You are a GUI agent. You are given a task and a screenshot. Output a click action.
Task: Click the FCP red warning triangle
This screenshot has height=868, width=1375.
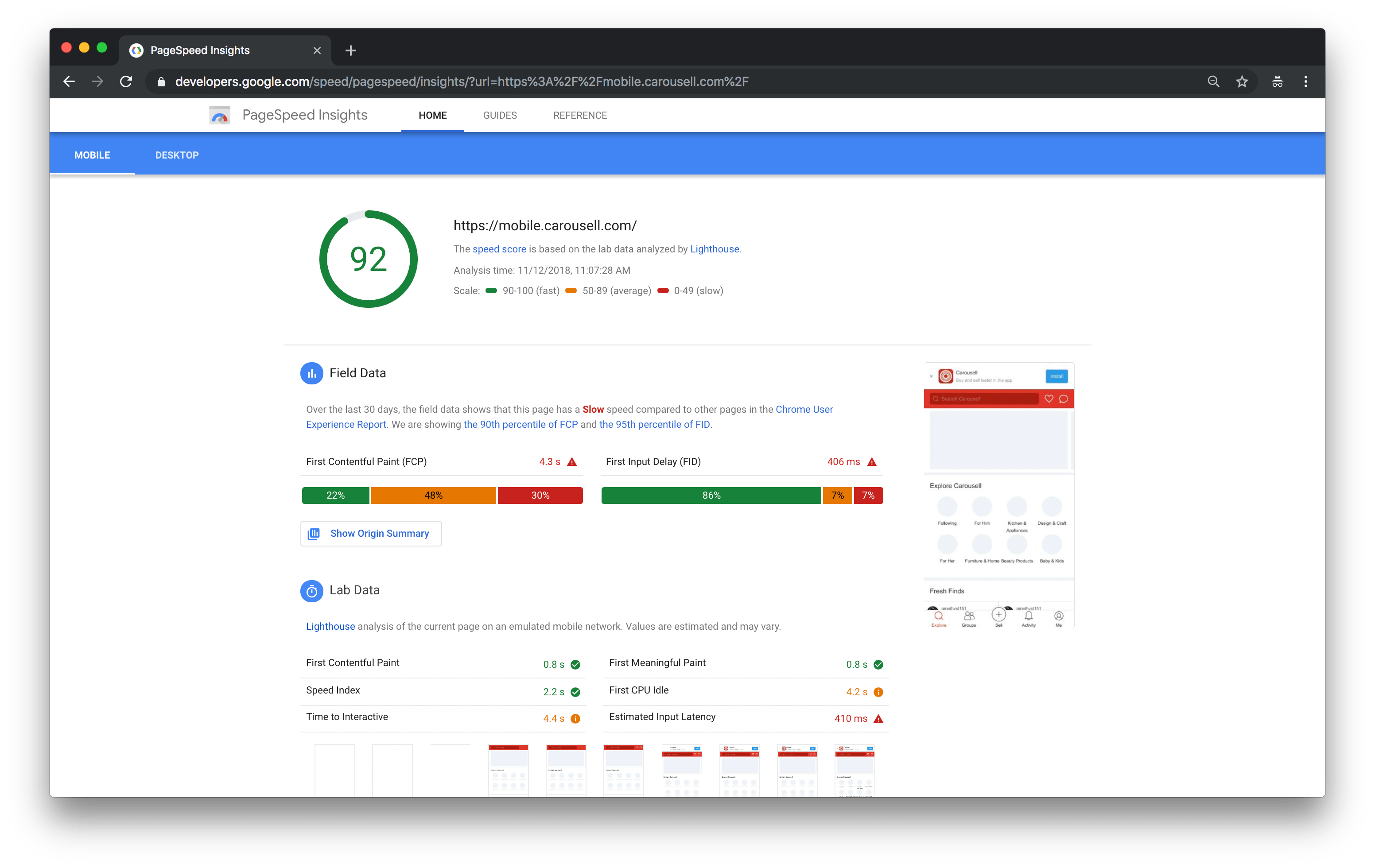(x=572, y=461)
